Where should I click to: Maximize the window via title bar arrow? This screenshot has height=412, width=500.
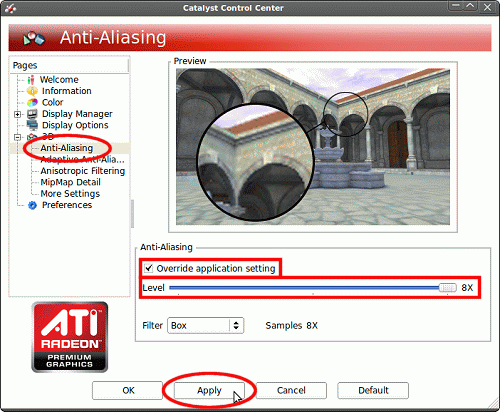tap(470, 6)
